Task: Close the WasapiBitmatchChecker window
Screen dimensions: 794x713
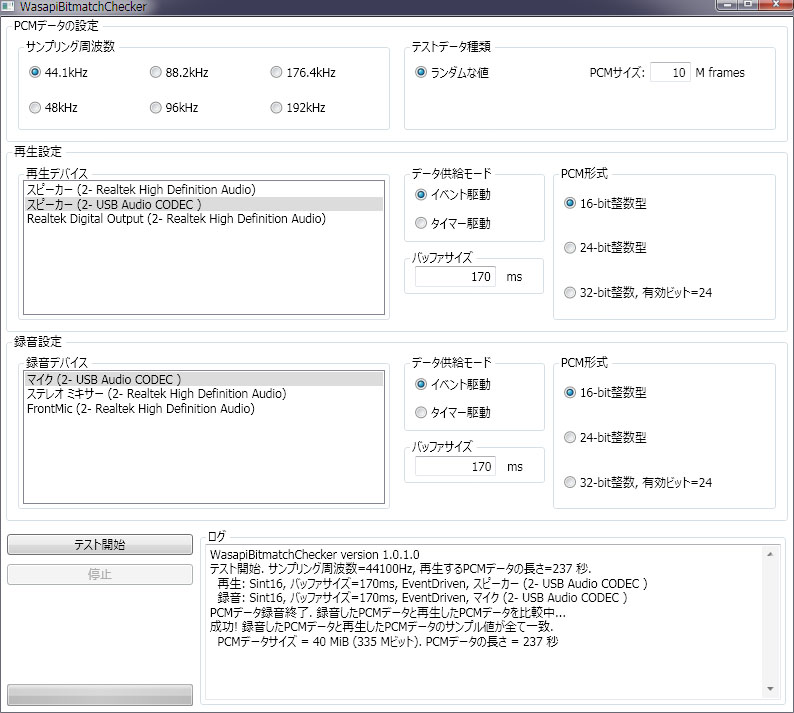Action: [x=775, y=5]
